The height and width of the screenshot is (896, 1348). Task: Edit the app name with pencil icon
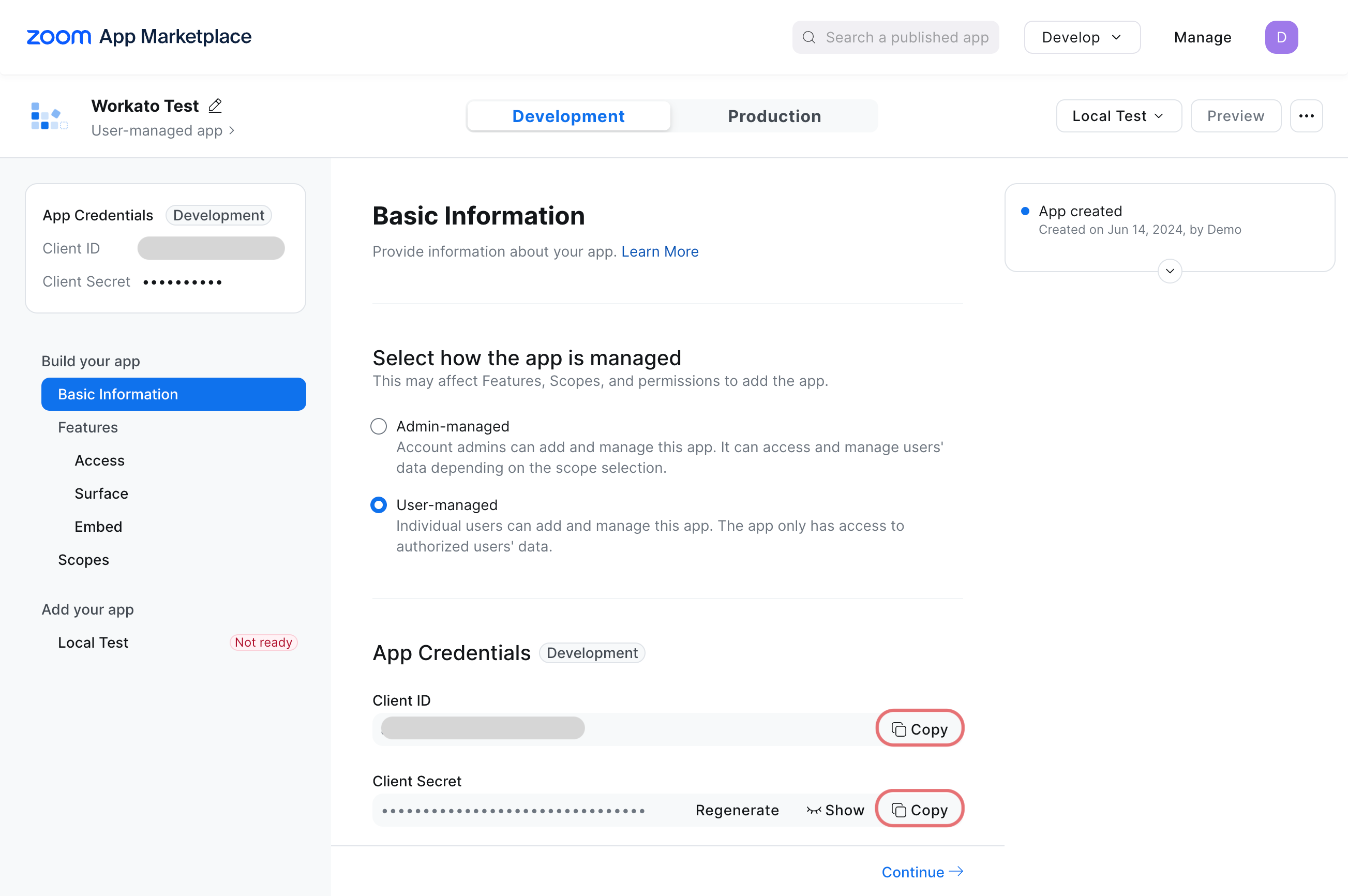point(215,105)
